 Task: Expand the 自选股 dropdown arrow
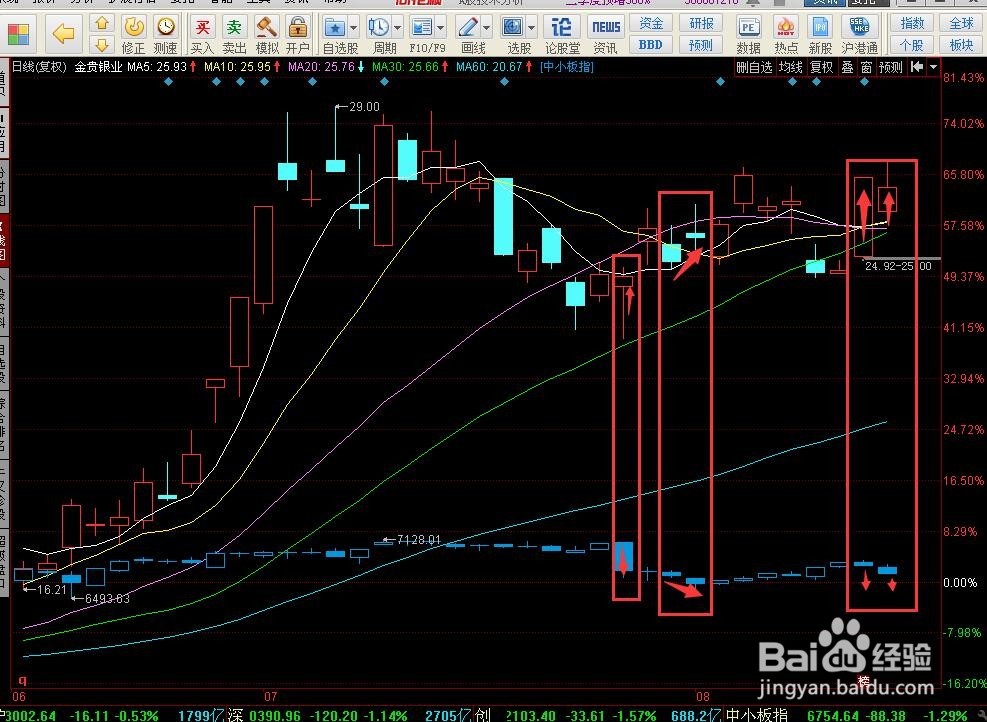[x=353, y=27]
